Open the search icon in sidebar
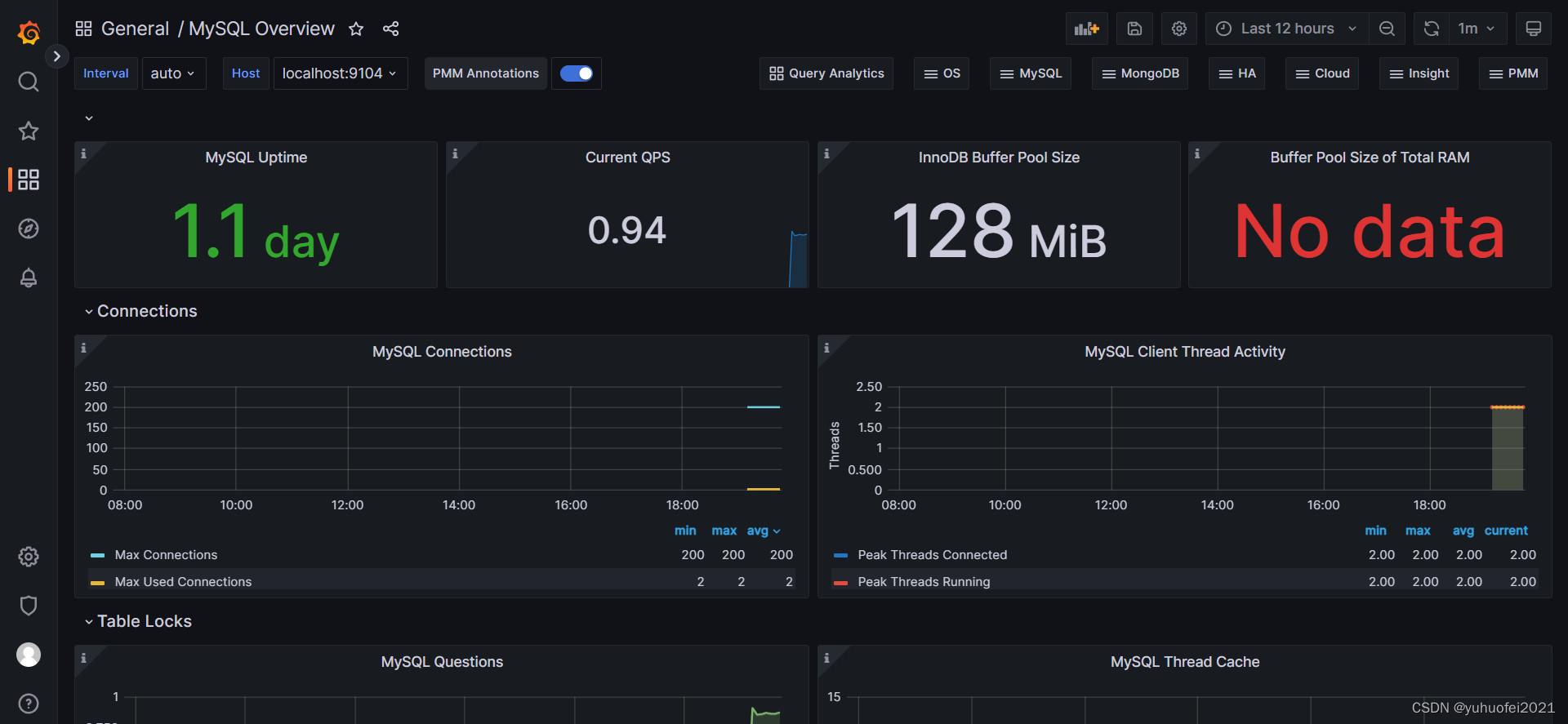Image resolution: width=1568 pixels, height=724 pixels. click(x=29, y=82)
